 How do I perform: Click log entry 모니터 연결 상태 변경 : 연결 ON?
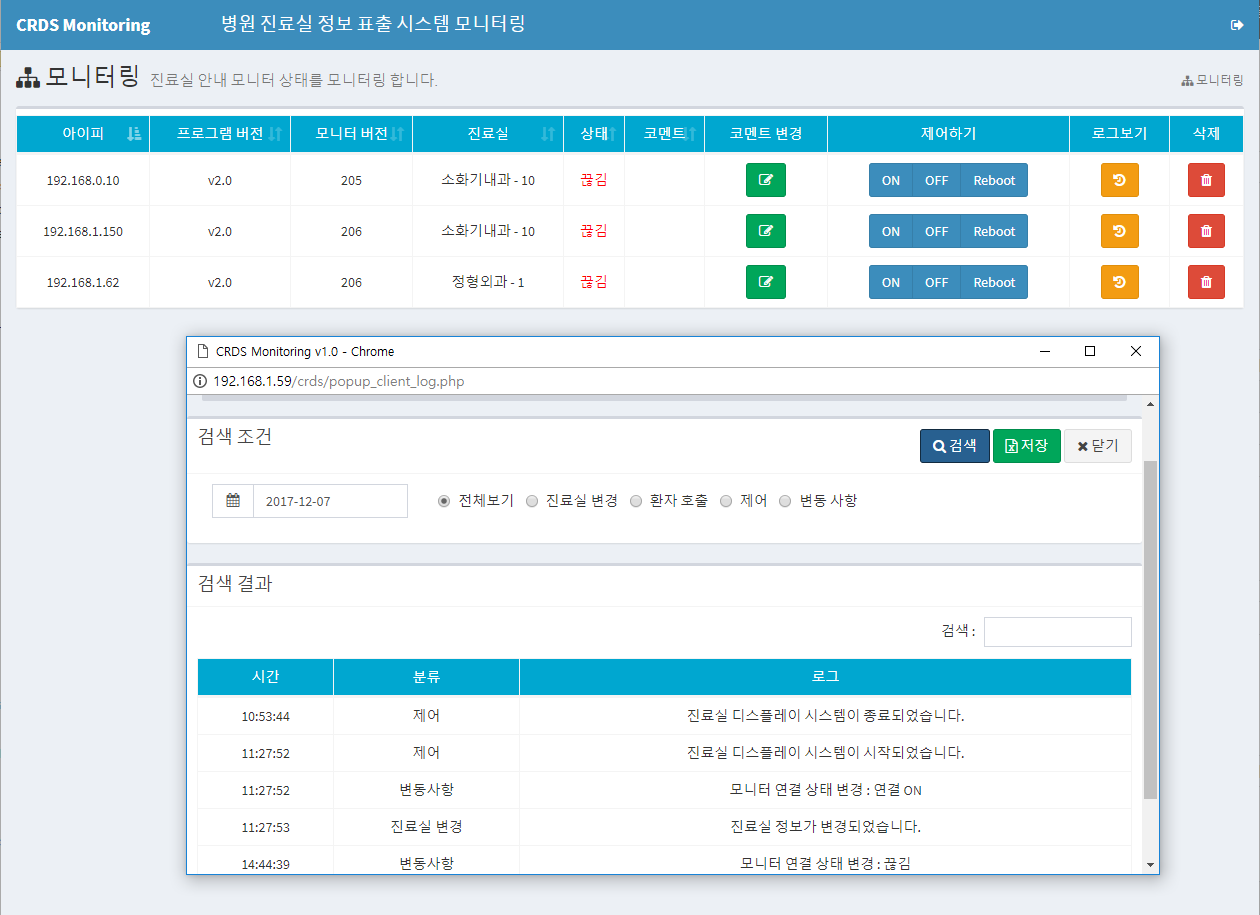tap(825, 790)
